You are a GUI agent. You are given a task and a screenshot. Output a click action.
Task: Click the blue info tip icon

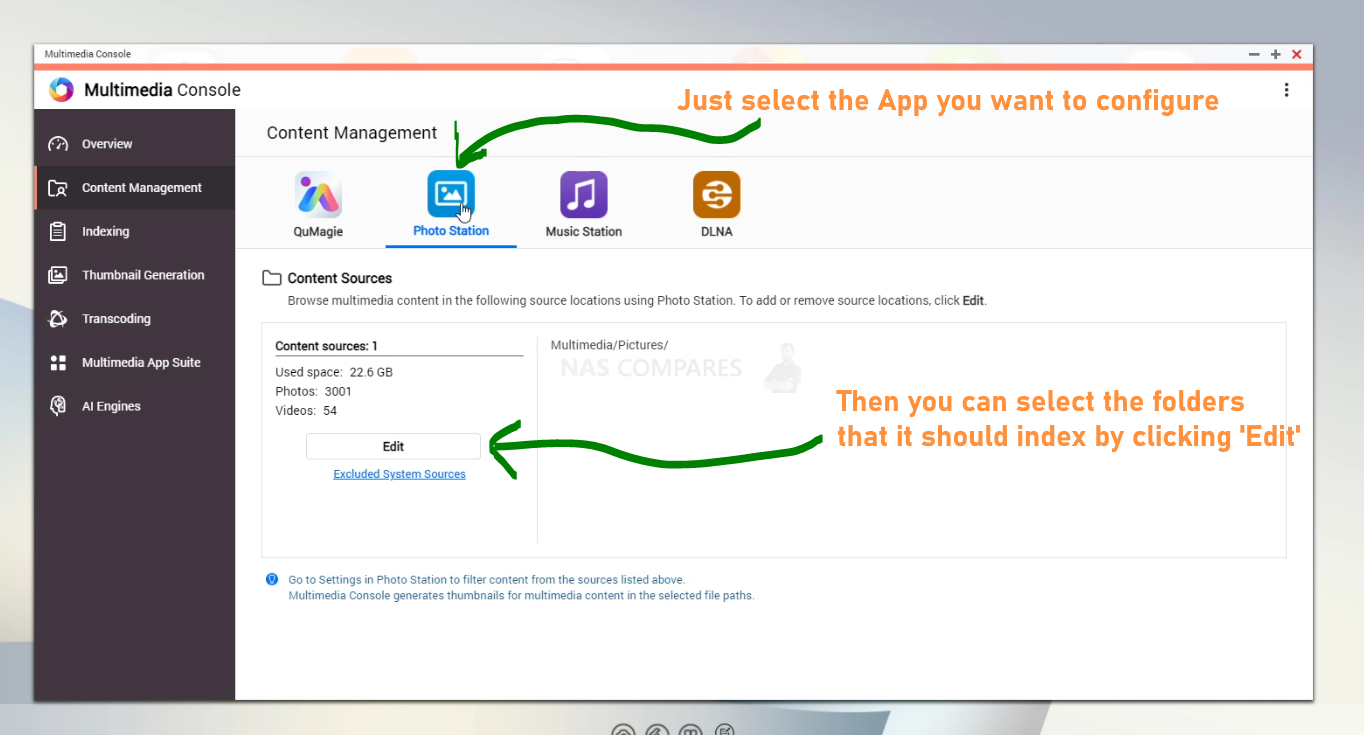pyautogui.click(x=272, y=579)
